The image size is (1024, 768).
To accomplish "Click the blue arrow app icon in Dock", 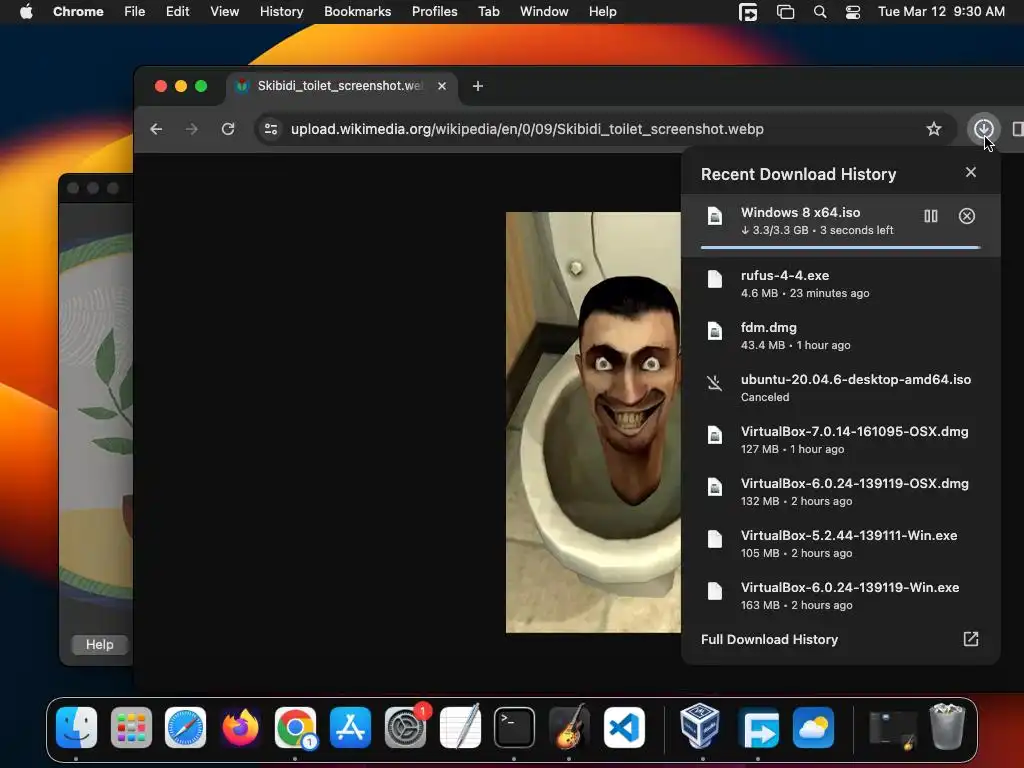I will click(758, 727).
